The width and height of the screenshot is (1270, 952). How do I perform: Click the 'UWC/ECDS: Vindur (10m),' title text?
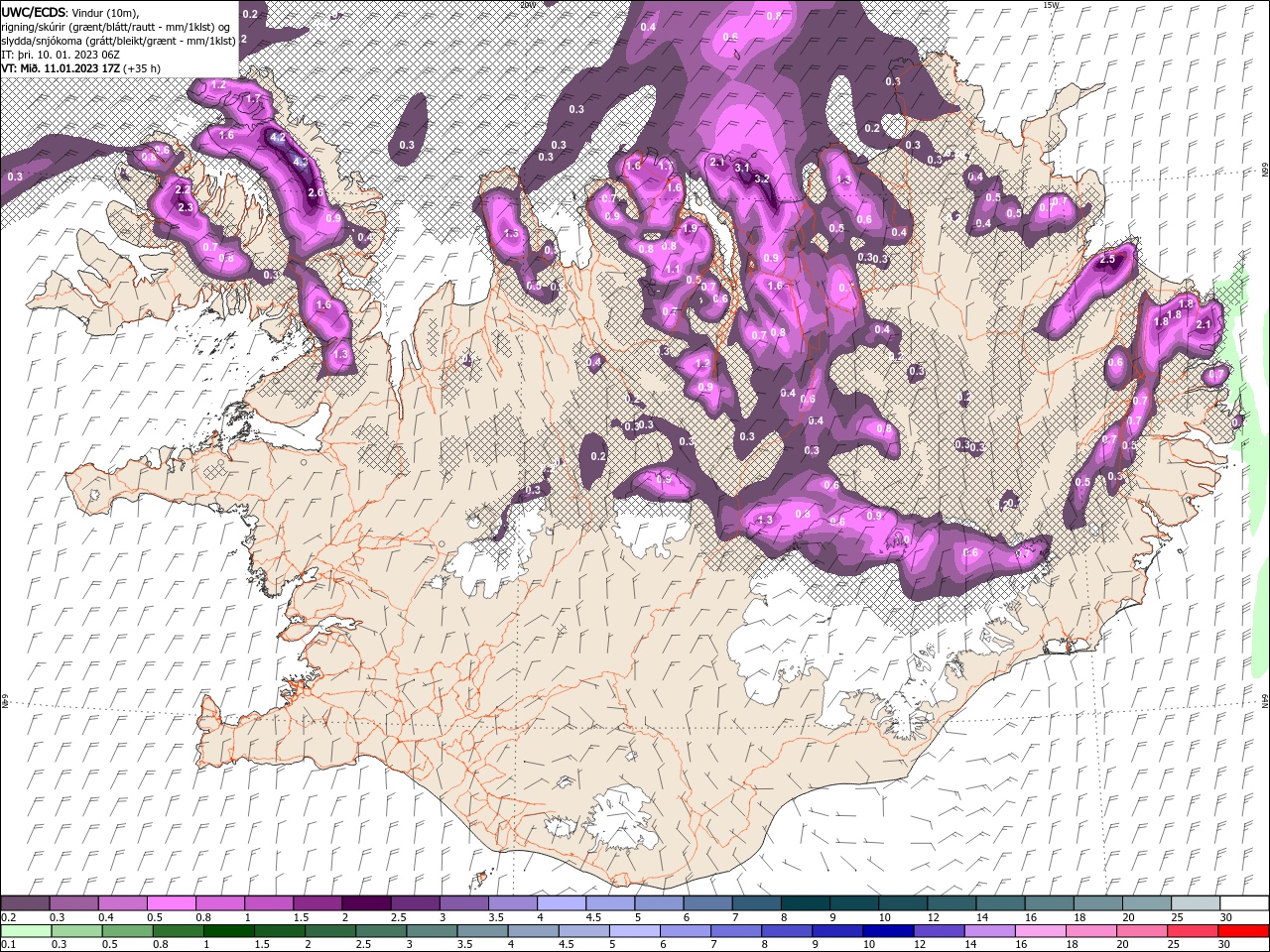70,12
